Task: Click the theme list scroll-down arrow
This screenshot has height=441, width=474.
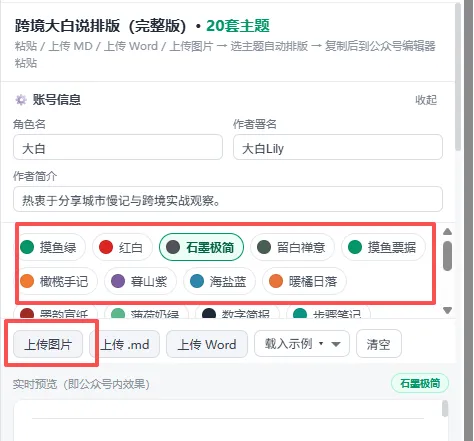Action: click(x=447, y=310)
